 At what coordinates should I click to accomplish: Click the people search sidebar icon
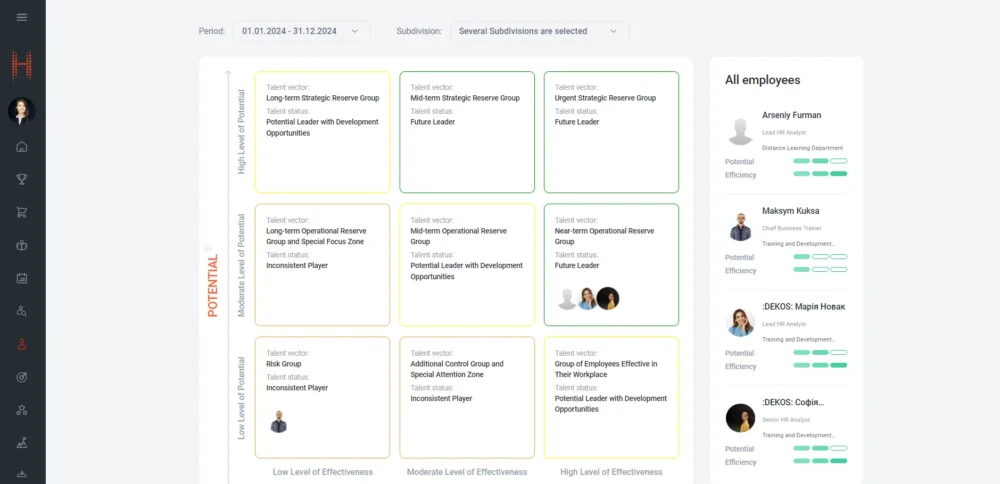[22, 311]
